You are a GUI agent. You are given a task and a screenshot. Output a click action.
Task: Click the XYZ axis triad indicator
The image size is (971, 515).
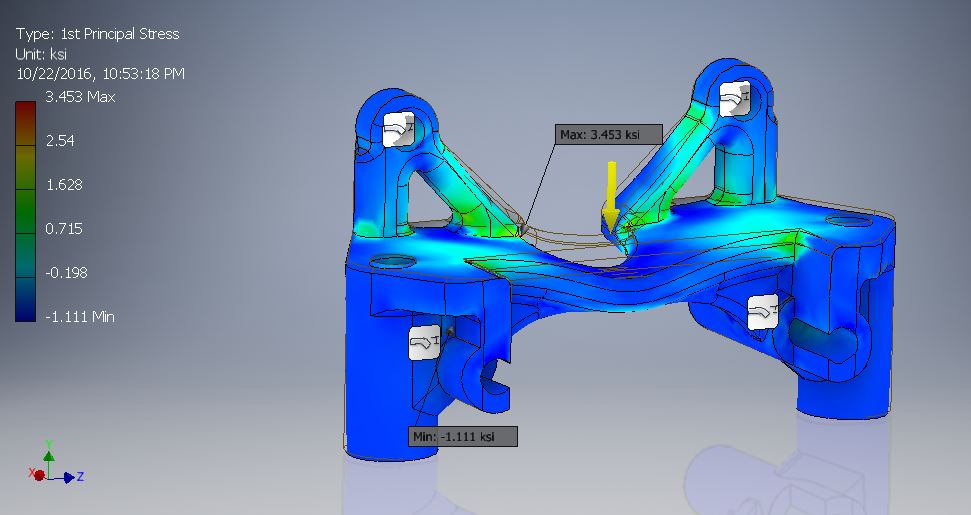55,464
